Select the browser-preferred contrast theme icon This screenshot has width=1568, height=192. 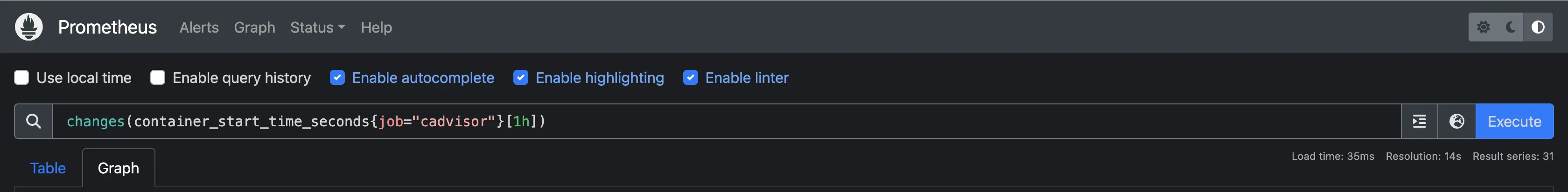[1538, 27]
